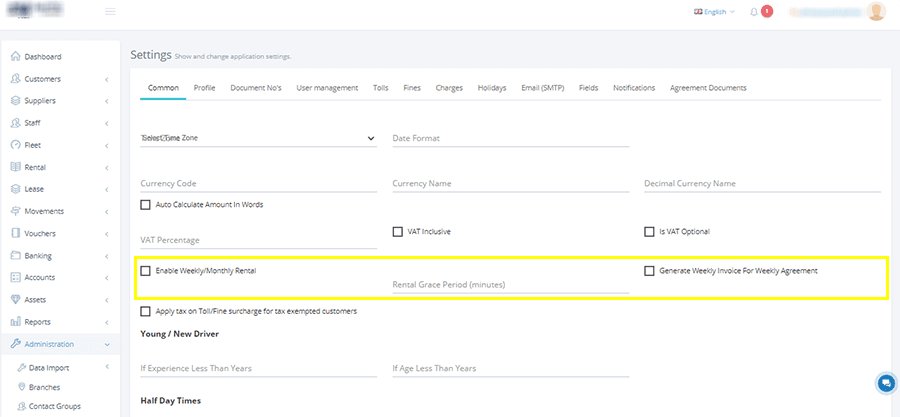Click the Staff person icon
Image resolution: width=900 pixels, height=417 pixels.
(16, 123)
